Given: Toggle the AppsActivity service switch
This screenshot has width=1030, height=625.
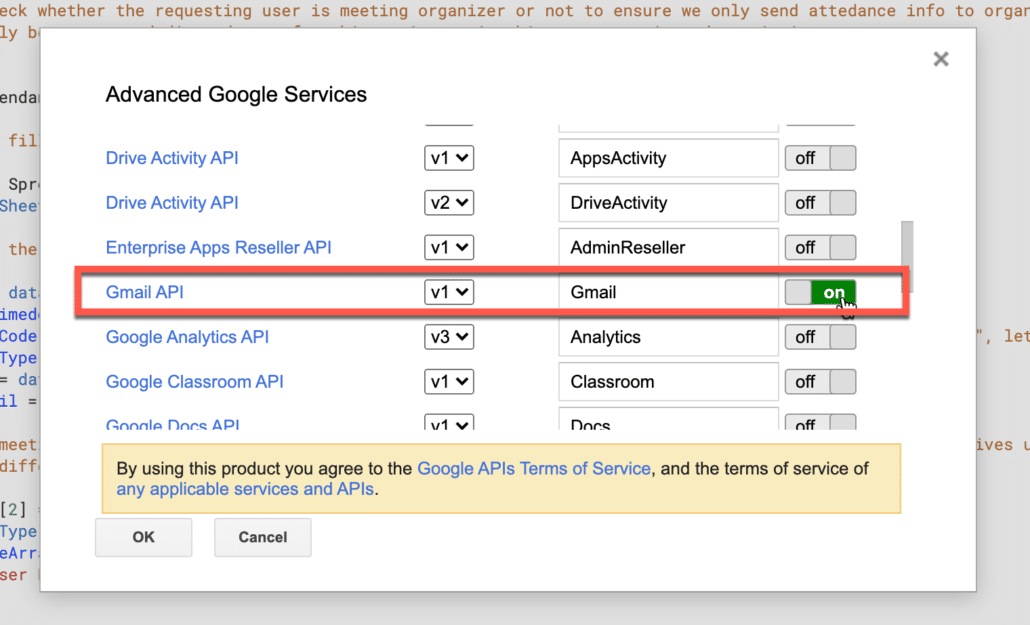Looking at the screenshot, I should tap(820, 158).
